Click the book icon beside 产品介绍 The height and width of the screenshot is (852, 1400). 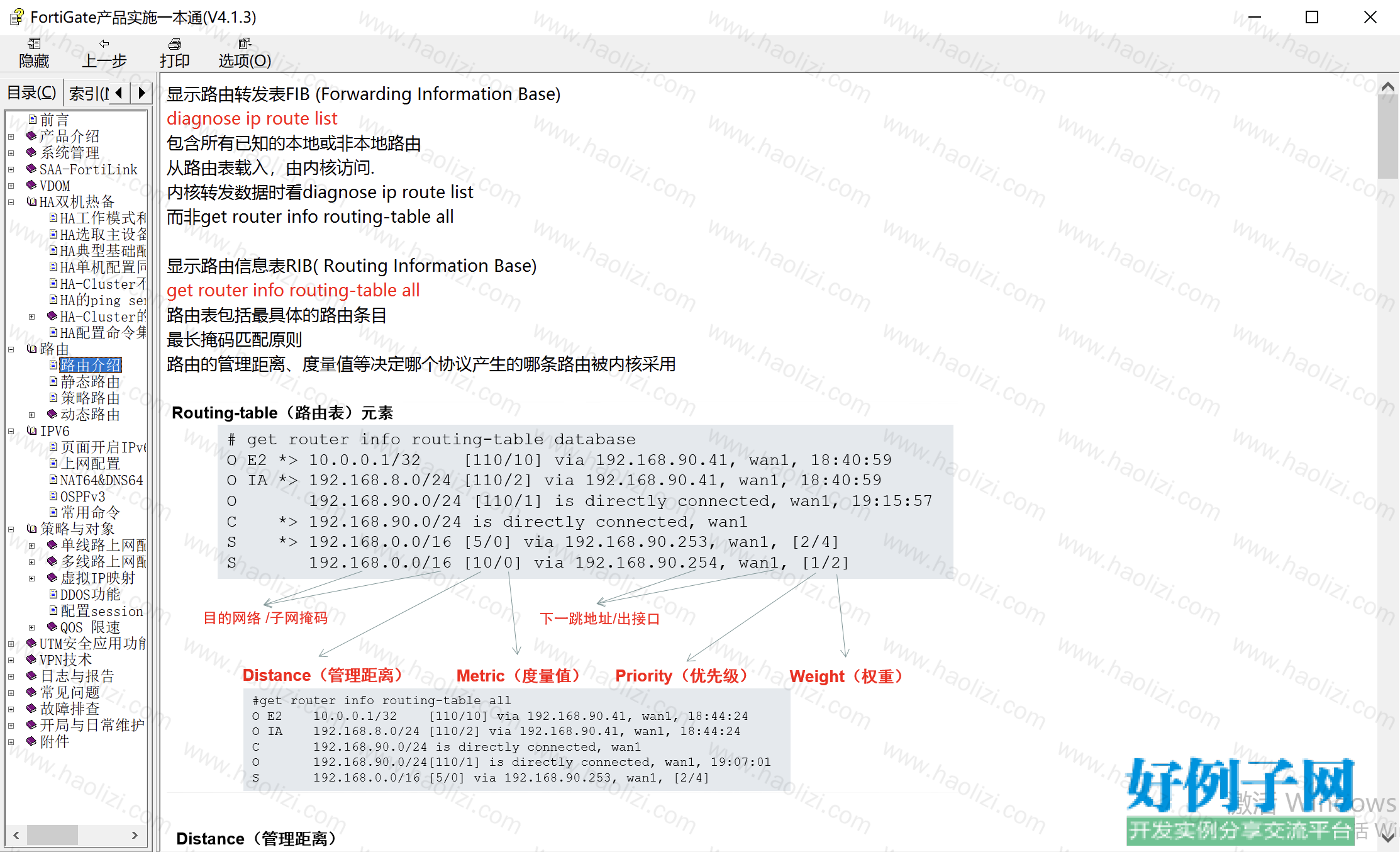coord(31,135)
